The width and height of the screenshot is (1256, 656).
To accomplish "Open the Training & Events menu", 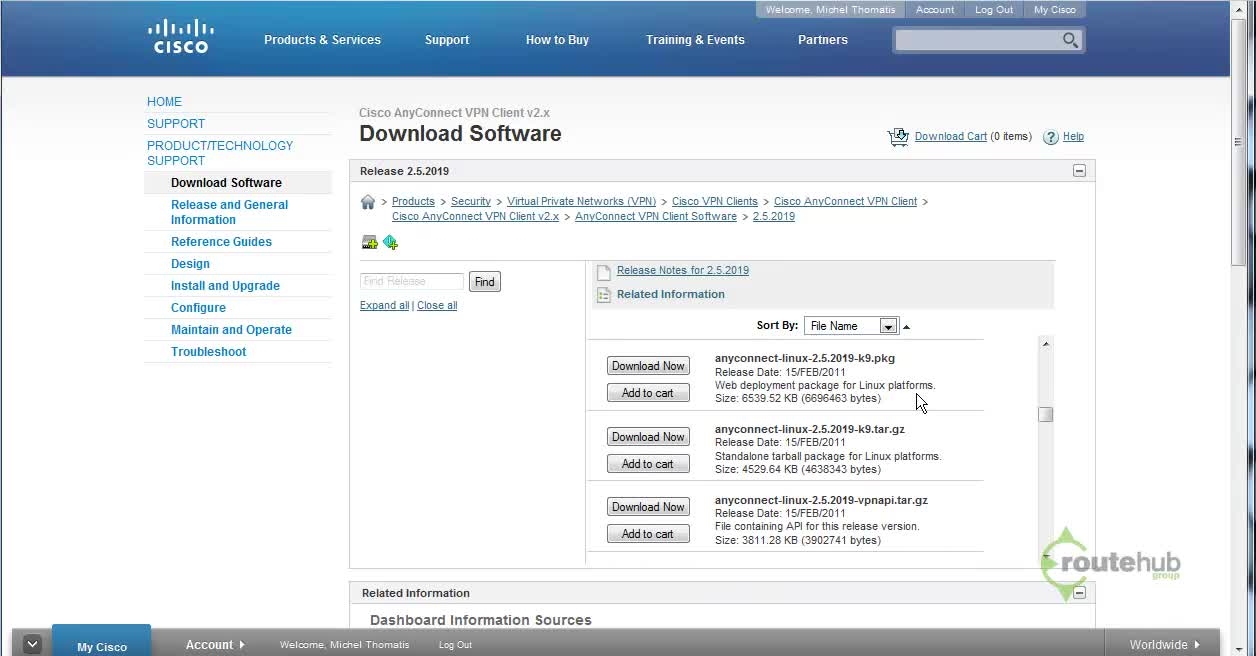I will coord(695,40).
